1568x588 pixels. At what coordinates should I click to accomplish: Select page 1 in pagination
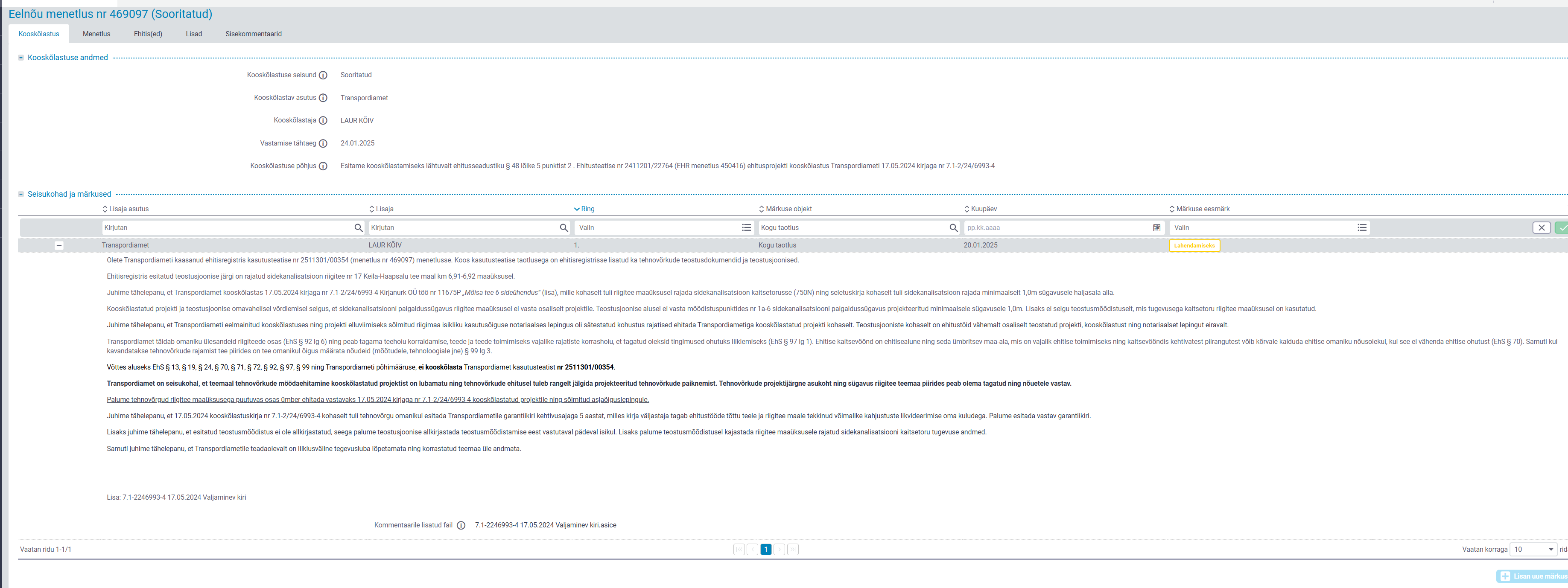(766, 550)
